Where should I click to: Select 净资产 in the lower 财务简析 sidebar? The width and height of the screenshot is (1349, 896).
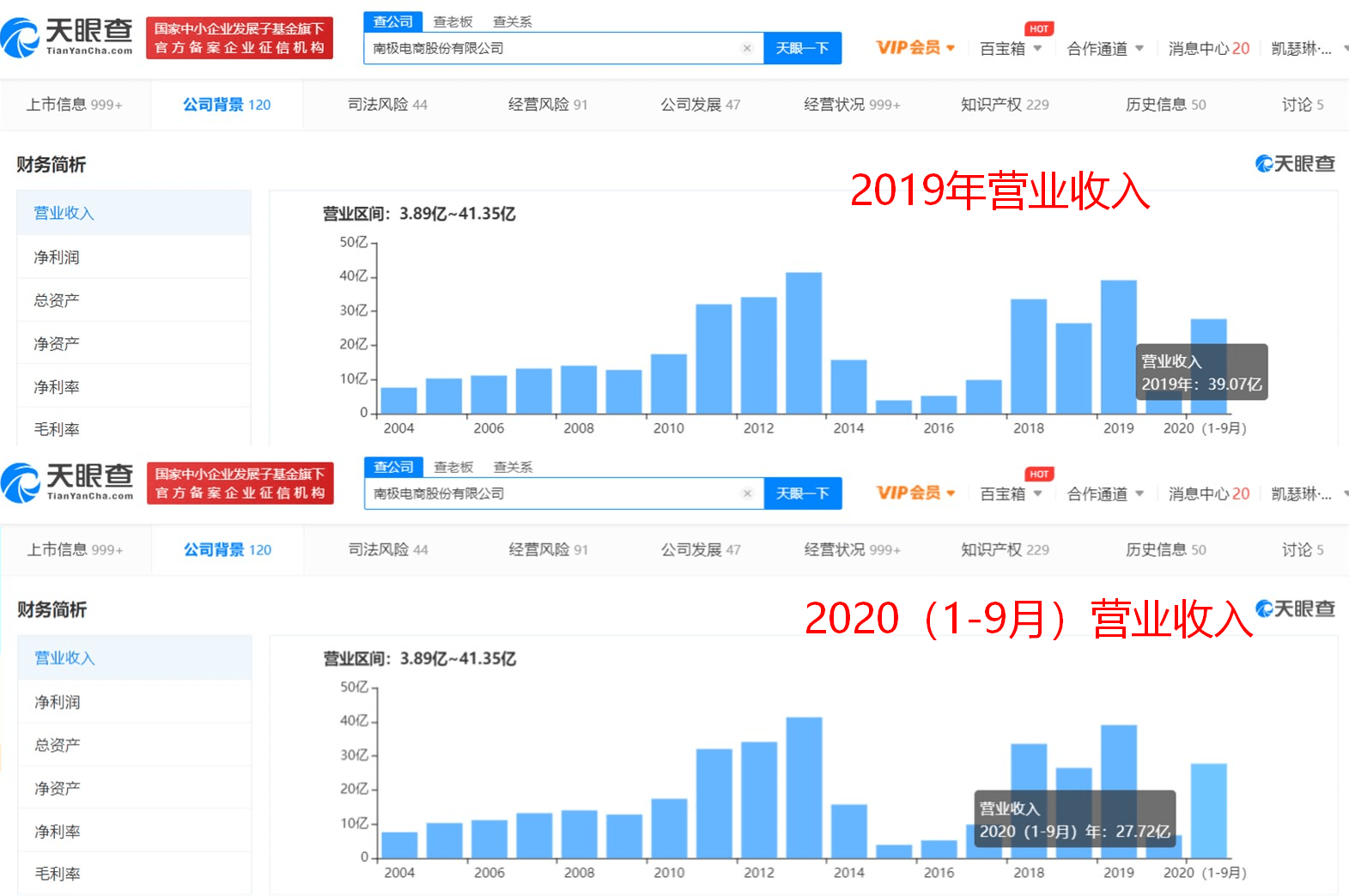135,788
